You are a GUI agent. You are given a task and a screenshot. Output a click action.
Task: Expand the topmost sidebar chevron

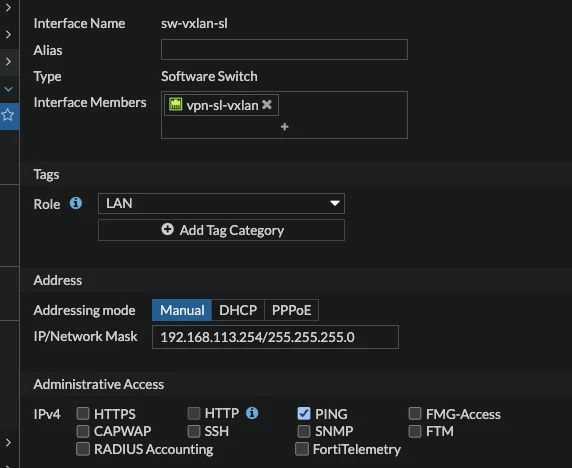pos(8,7)
